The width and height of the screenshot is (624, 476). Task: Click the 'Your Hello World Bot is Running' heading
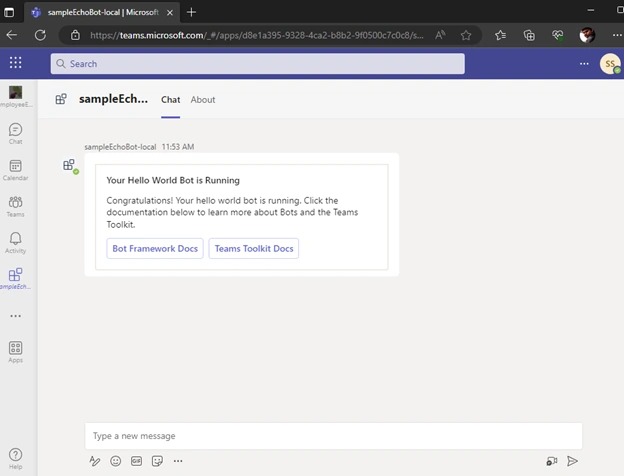click(x=173, y=180)
